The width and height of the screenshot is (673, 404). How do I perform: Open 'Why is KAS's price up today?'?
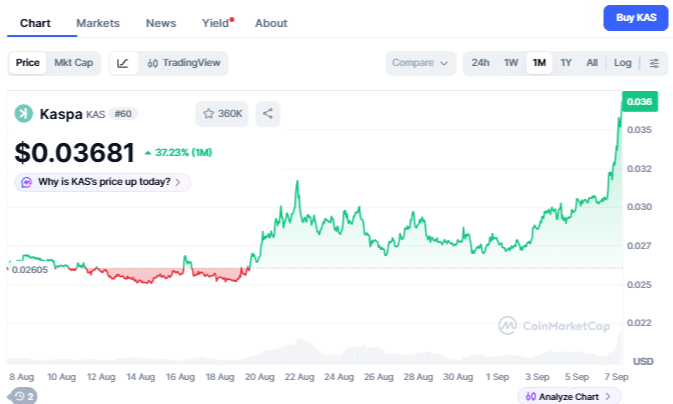pos(103,182)
